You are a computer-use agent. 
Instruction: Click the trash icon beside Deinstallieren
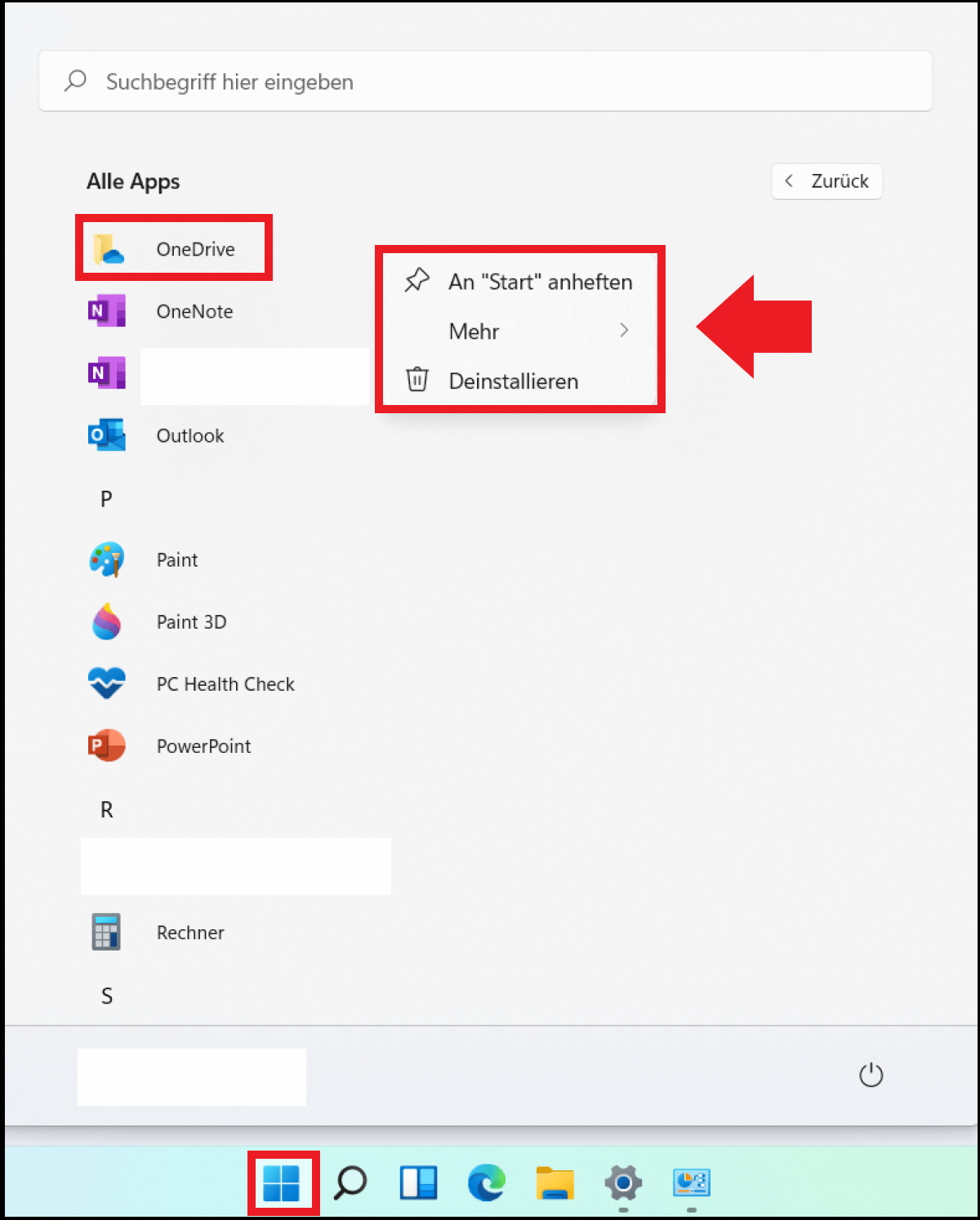[x=417, y=380]
